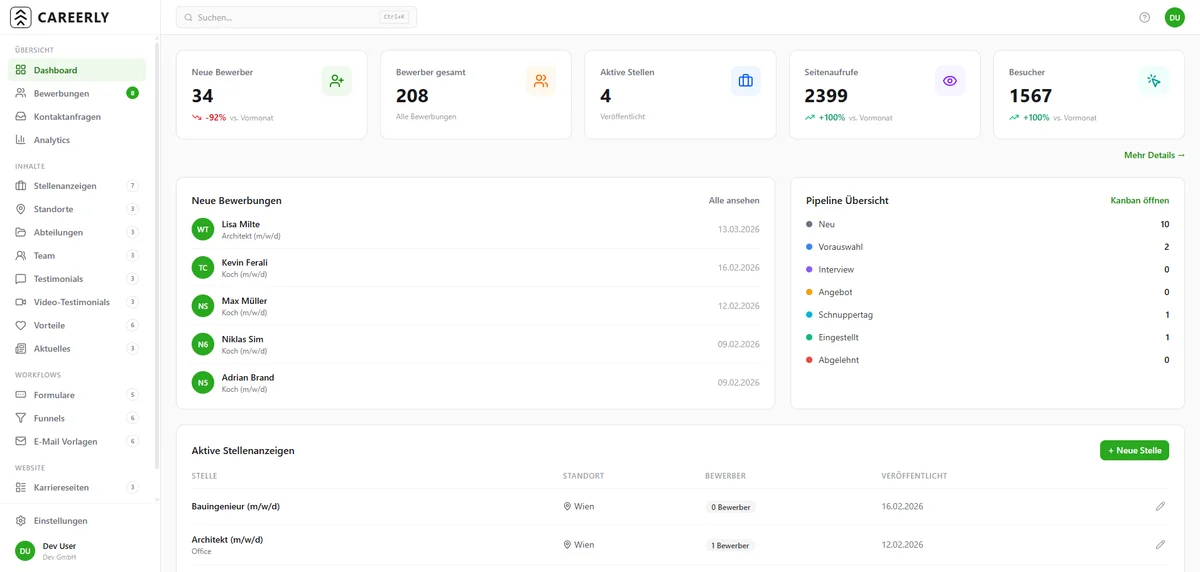Click Niklas Sim's N6 avatar
This screenshot has width=1200, height=572.
(203, 344)
